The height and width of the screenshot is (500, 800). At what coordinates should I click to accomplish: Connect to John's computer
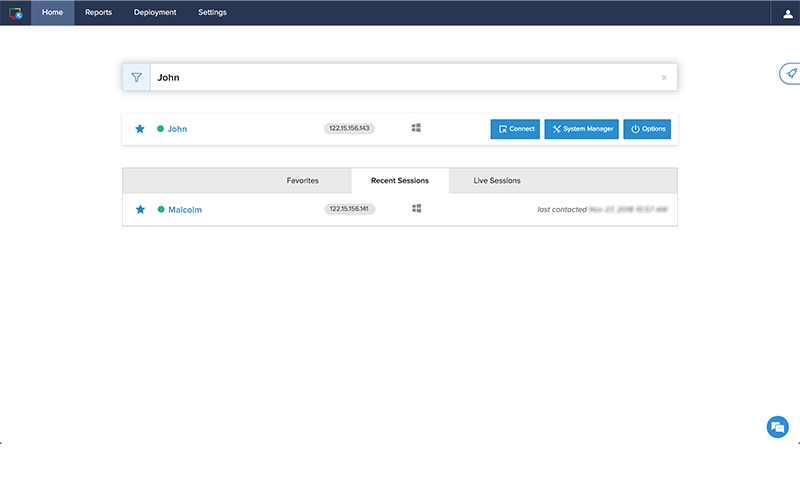coord(515,129)
